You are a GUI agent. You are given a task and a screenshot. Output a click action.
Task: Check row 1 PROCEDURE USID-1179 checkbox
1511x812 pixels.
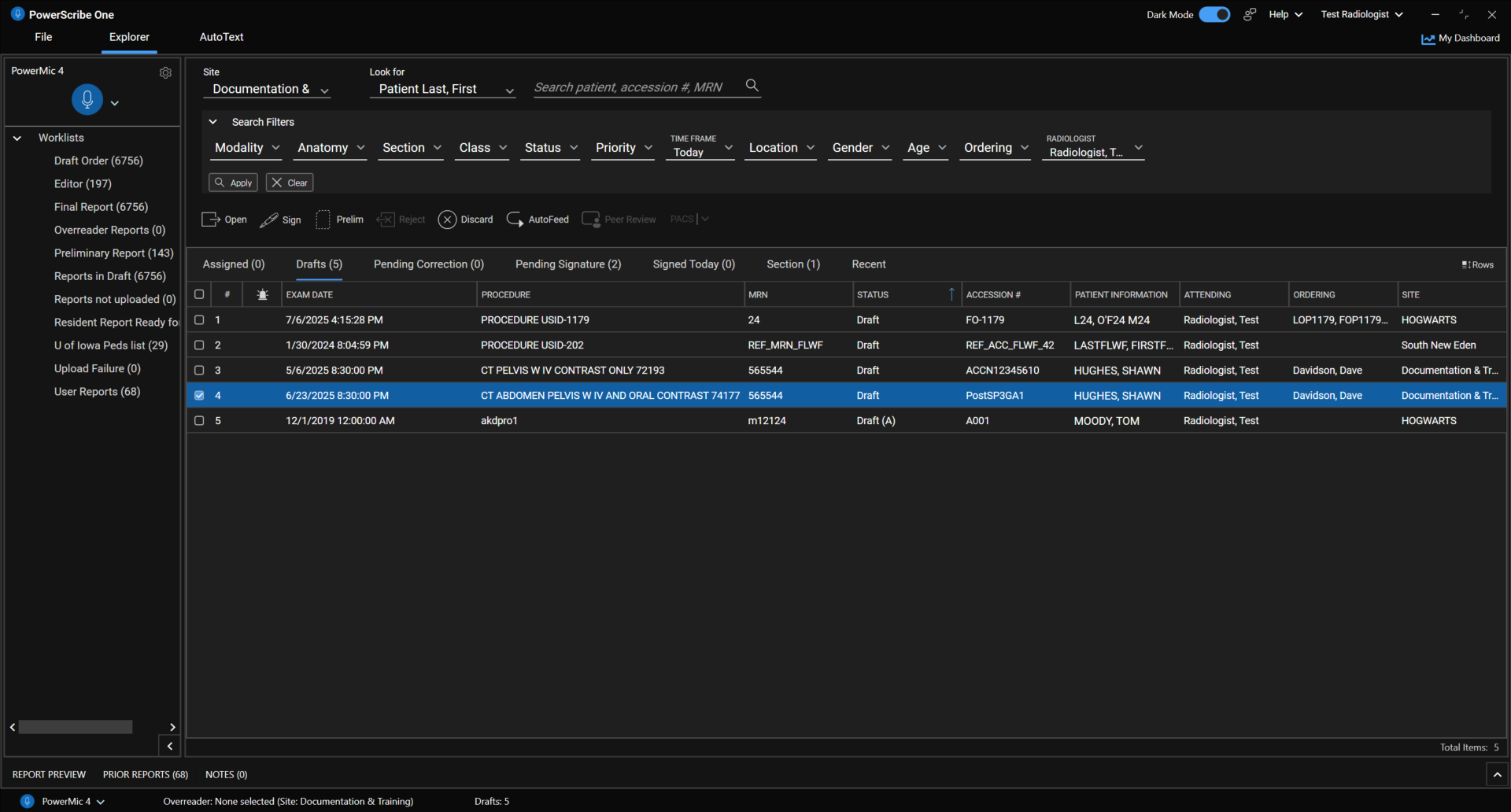199,320
